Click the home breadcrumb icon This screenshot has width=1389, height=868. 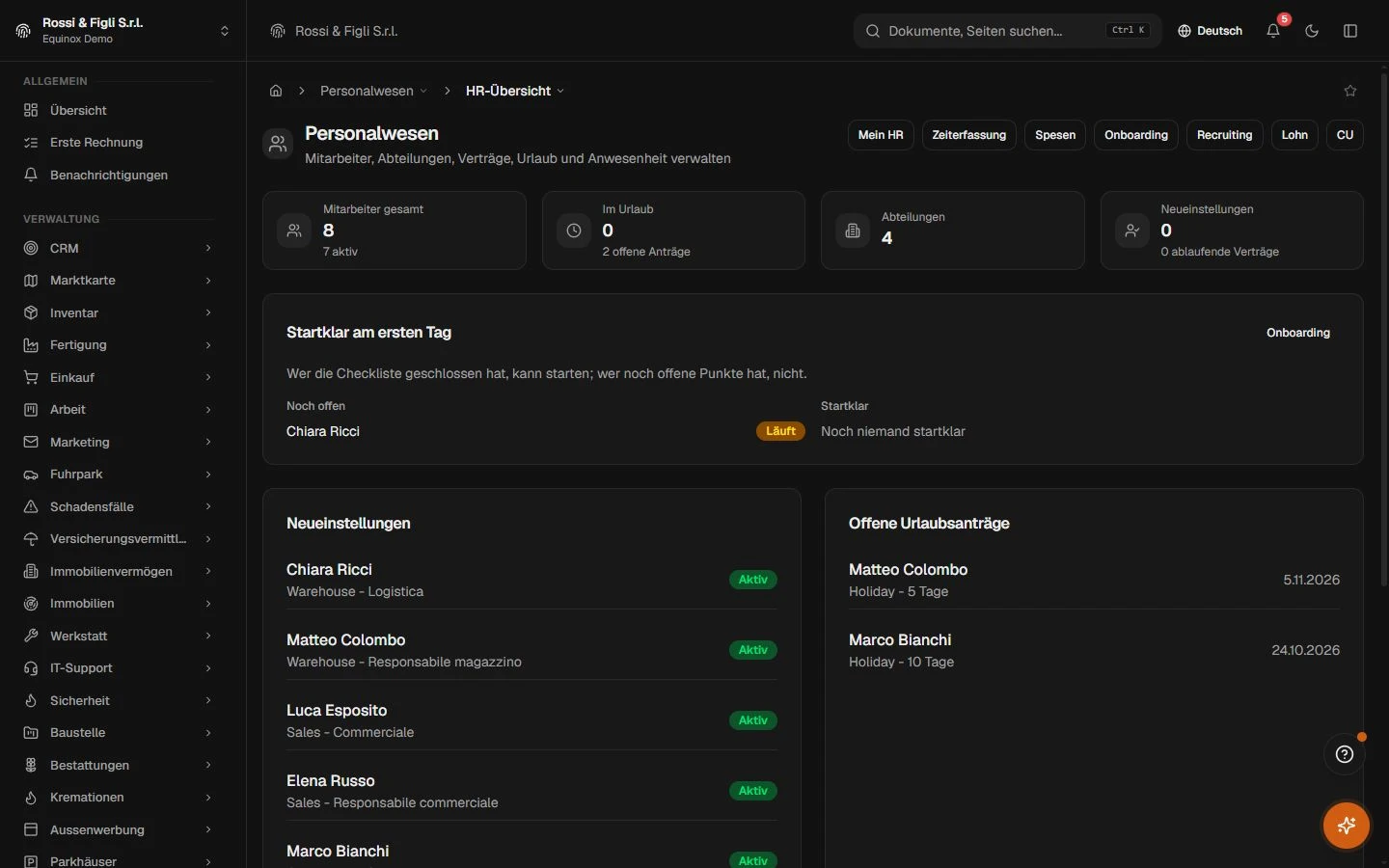[x=276, y=91]
